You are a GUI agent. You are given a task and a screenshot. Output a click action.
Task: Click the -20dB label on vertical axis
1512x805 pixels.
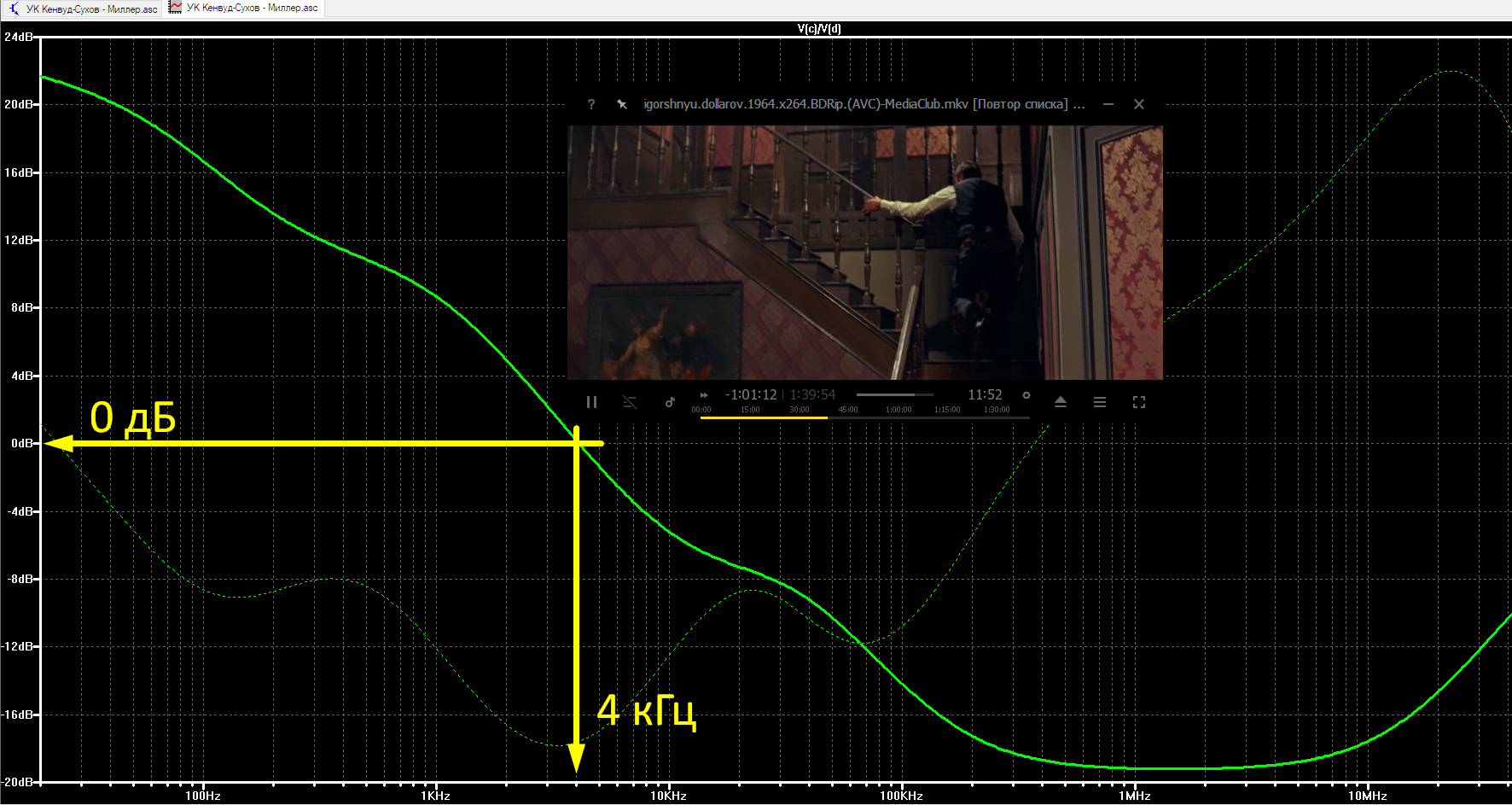pos(17,782)
